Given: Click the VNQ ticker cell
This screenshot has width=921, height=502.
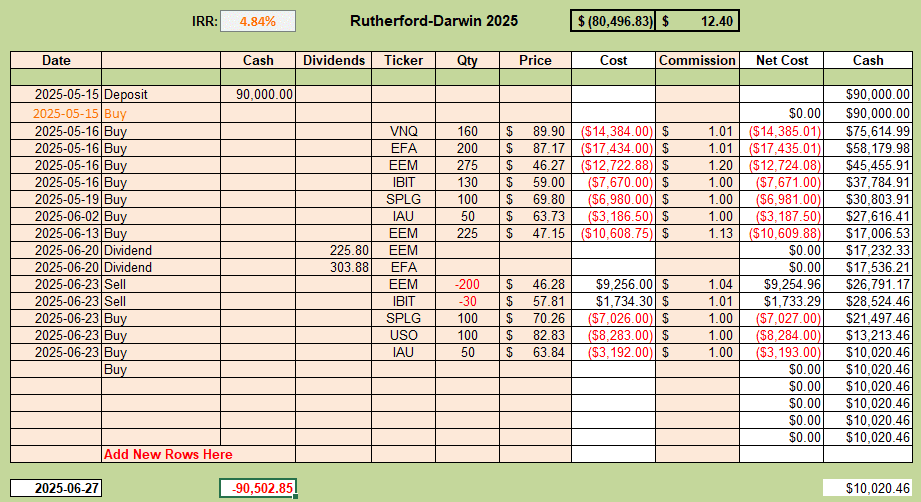Looking at the screenshot, I should 404,132.
